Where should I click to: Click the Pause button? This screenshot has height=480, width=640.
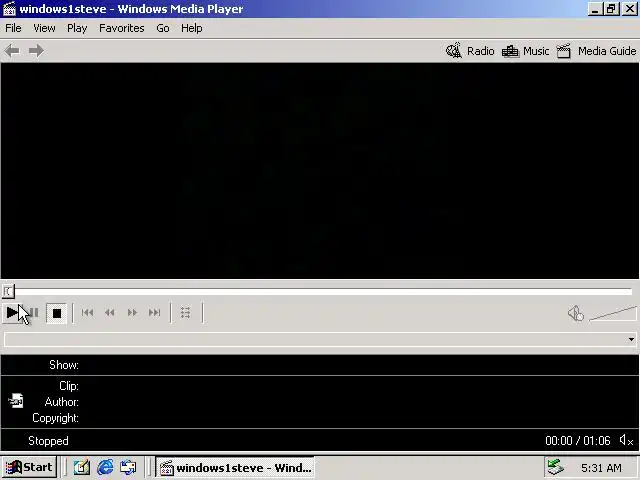pyautogui.click(x=34, y=313)
